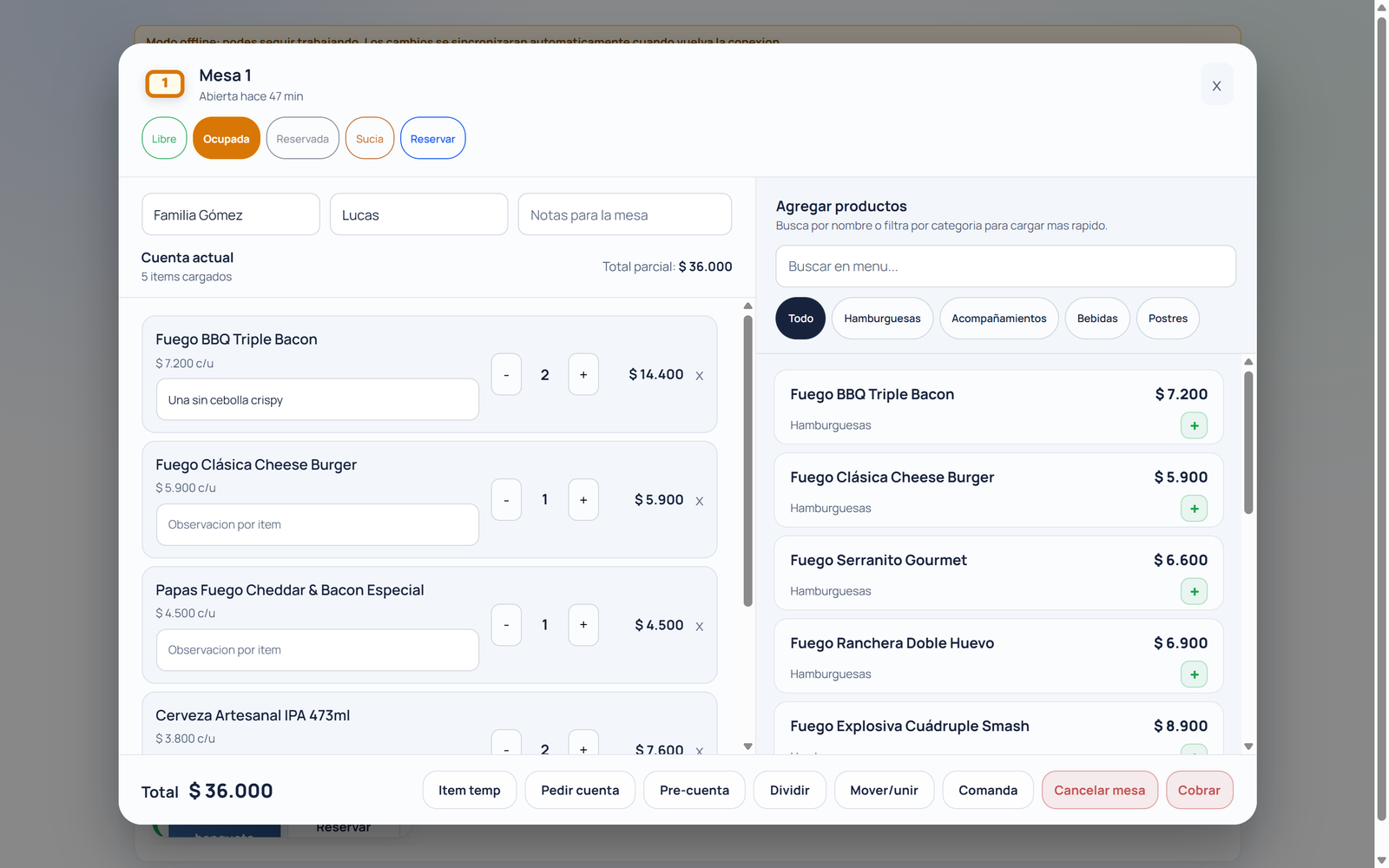The image size is (1389, 868).
Task: Show Todo category of products
Action: [800, 319]
